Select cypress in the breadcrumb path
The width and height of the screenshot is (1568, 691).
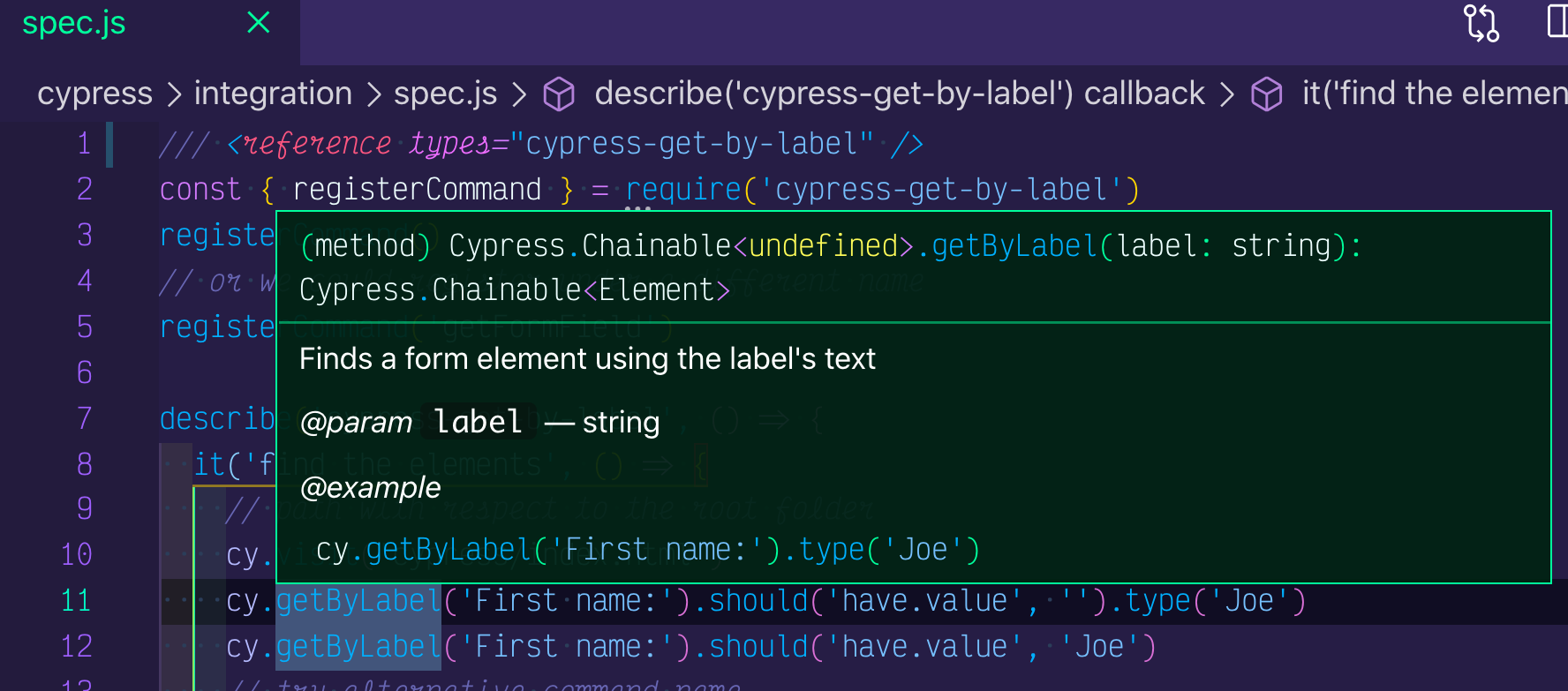click(x=94, y=94)
